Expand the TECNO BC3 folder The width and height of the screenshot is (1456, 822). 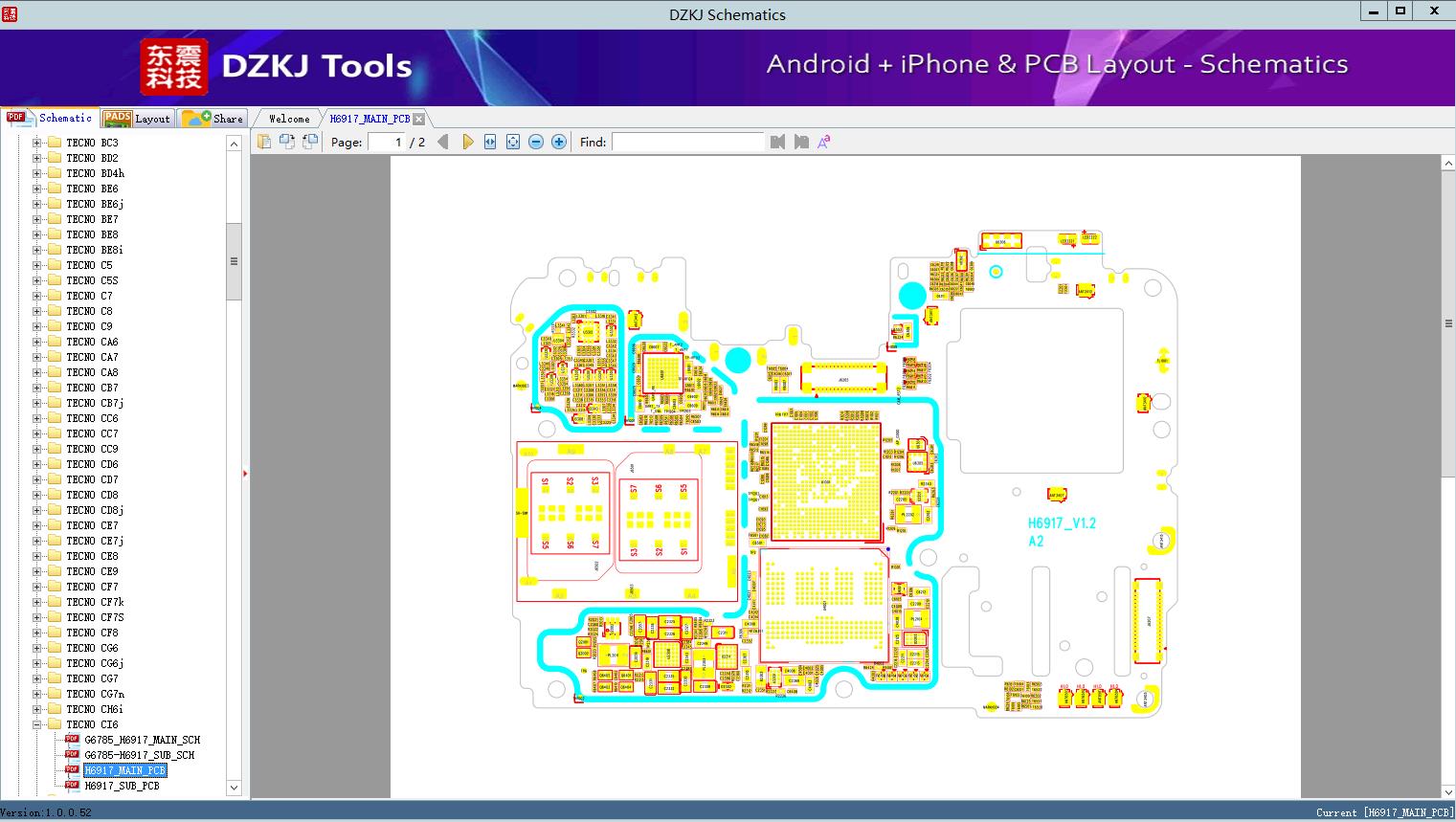37,143
